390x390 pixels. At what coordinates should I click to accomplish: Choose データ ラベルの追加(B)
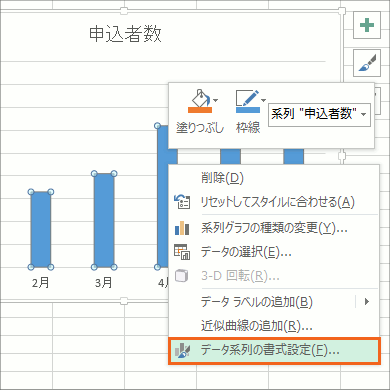pyautogui.click(x=274, y=302)
